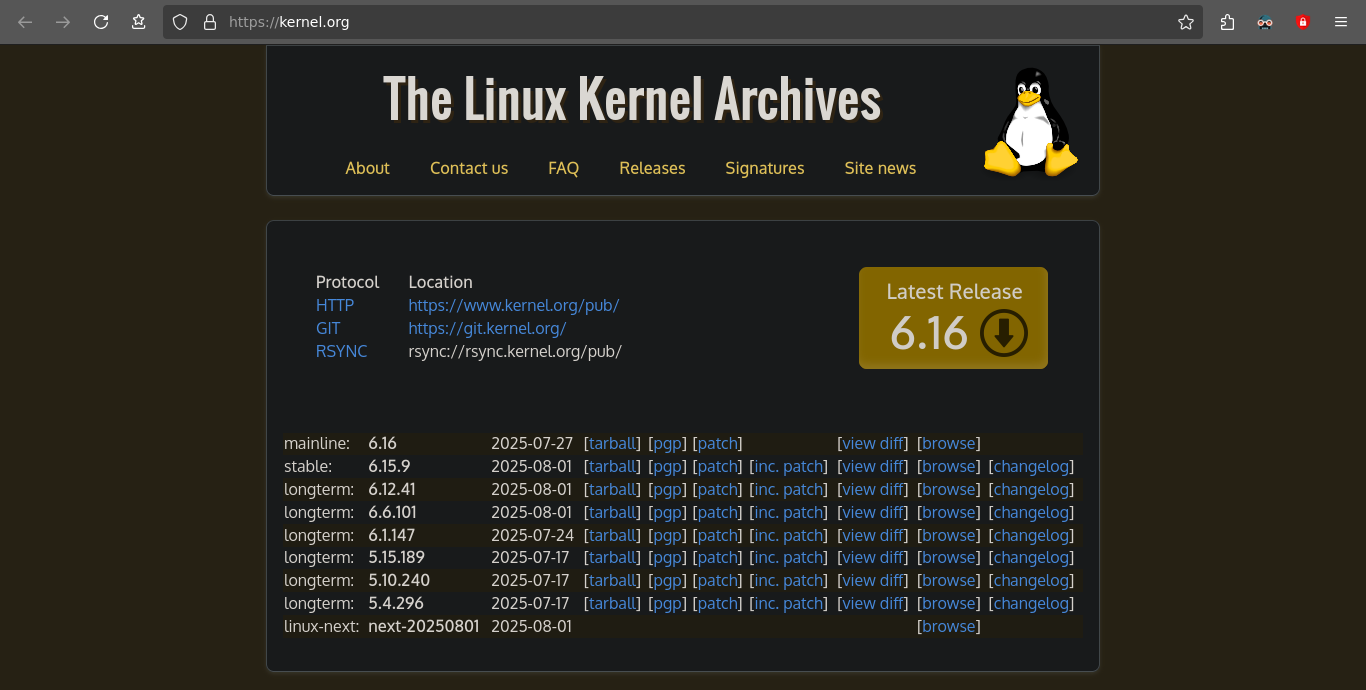Image resolution: width=1366 pixels, height=690 pixels.
Task: Click the RSYNC protocol link
Action: pos(341,351)
